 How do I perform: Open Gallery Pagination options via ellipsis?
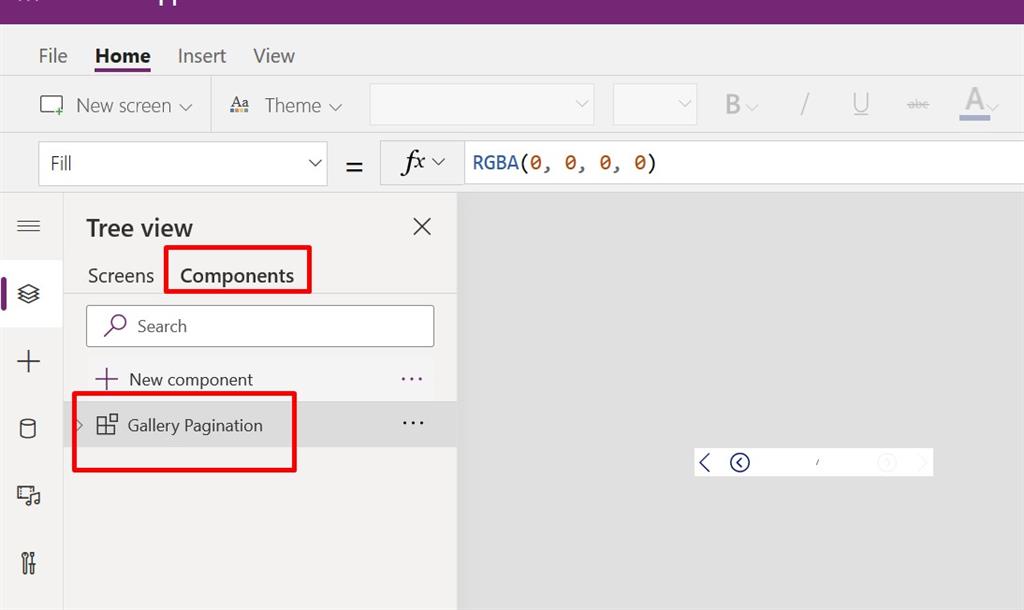coord(412,423)
